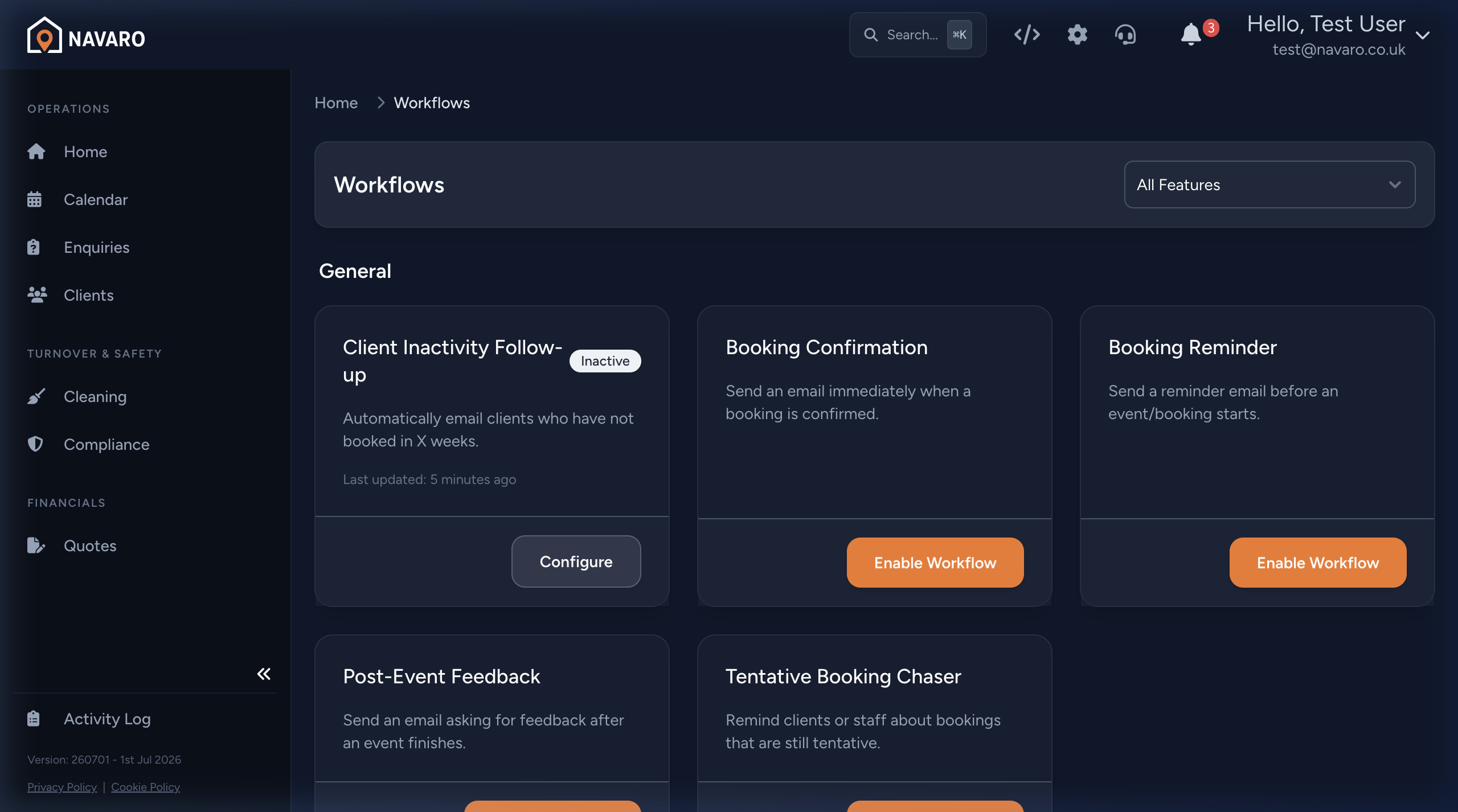
Task: Click the General section heading
Action: 355,271
